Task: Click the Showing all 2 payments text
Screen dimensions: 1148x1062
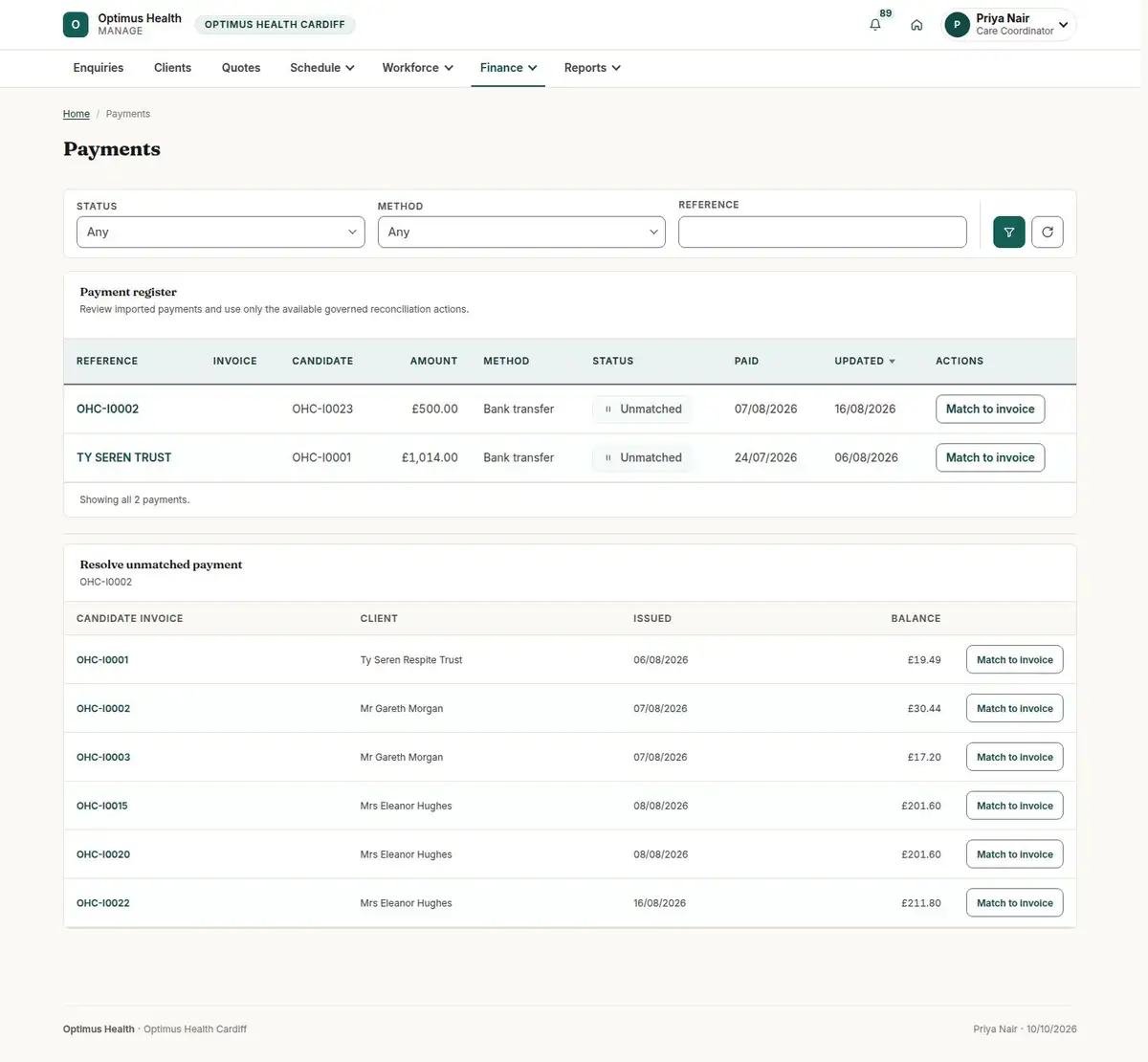Action: 135,500
